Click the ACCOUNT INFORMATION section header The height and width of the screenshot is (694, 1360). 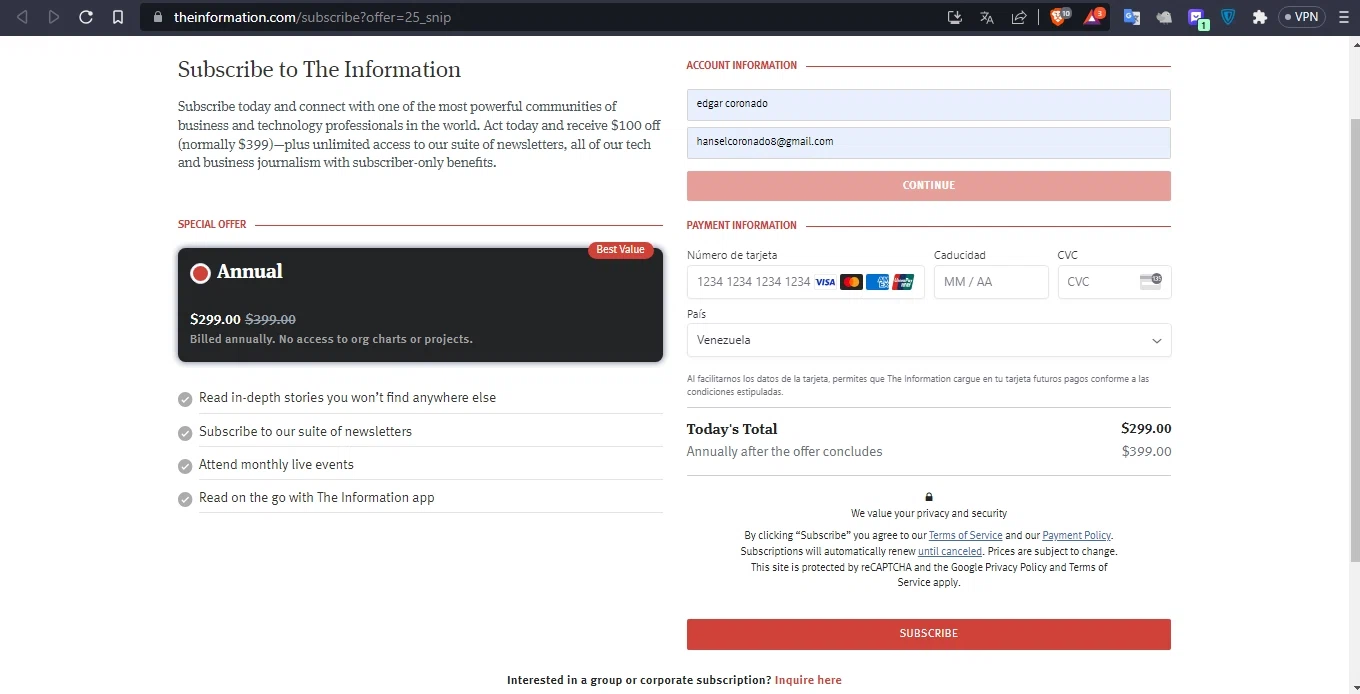(x=741, y=66)
